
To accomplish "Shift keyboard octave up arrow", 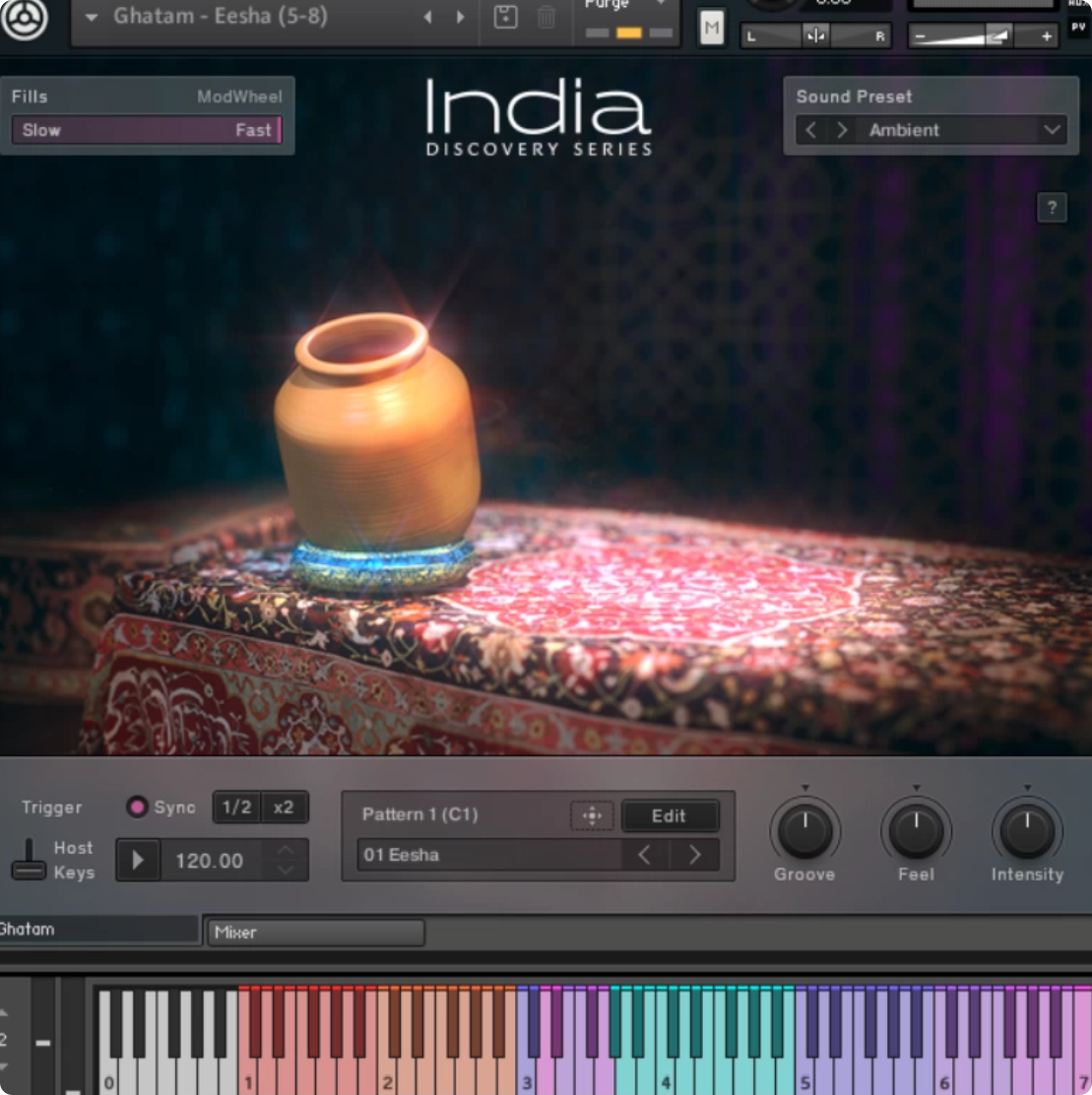I will (x=4, y=1012).
